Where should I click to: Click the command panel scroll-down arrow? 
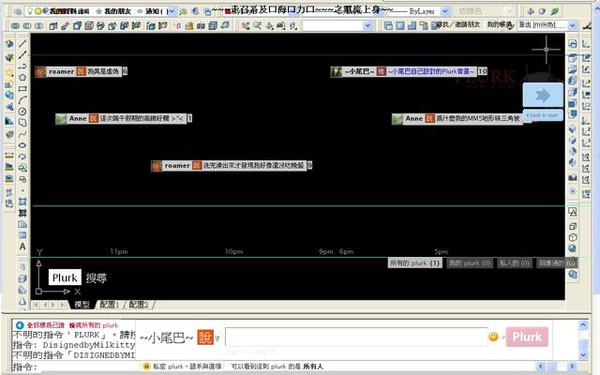coord(583,355)
